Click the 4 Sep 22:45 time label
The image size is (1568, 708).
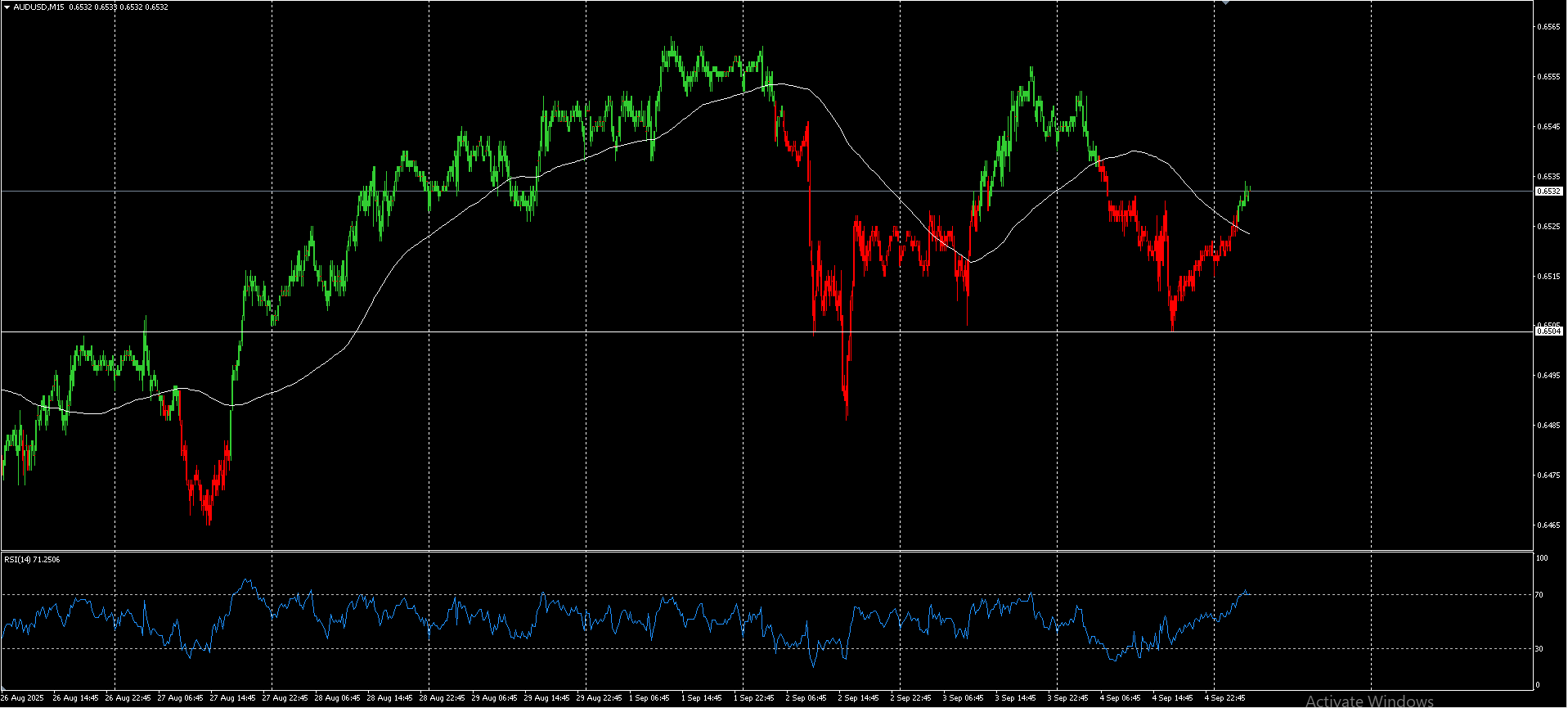[x=1224, y=698]
